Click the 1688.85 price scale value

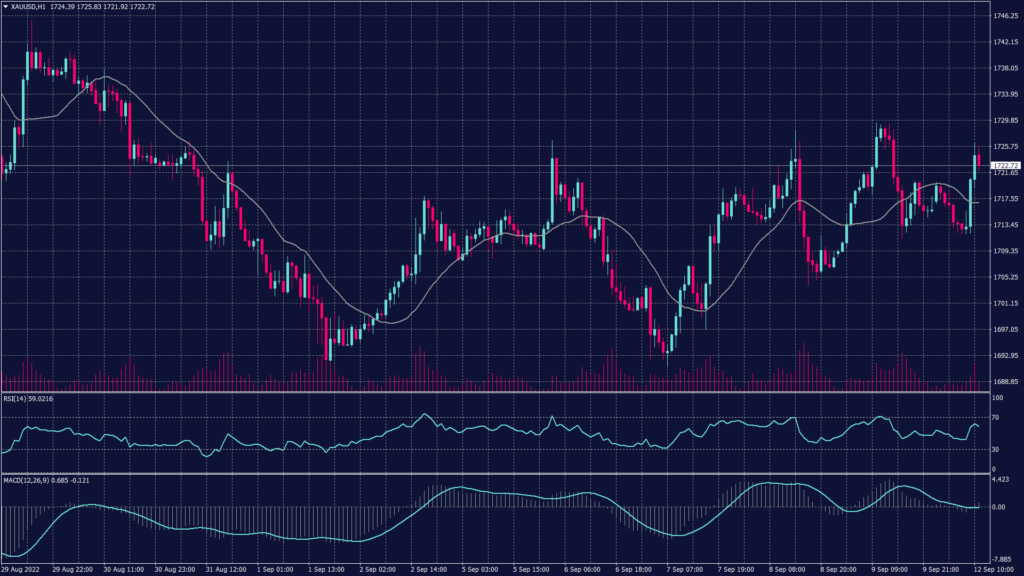(x=1004, y=380)
